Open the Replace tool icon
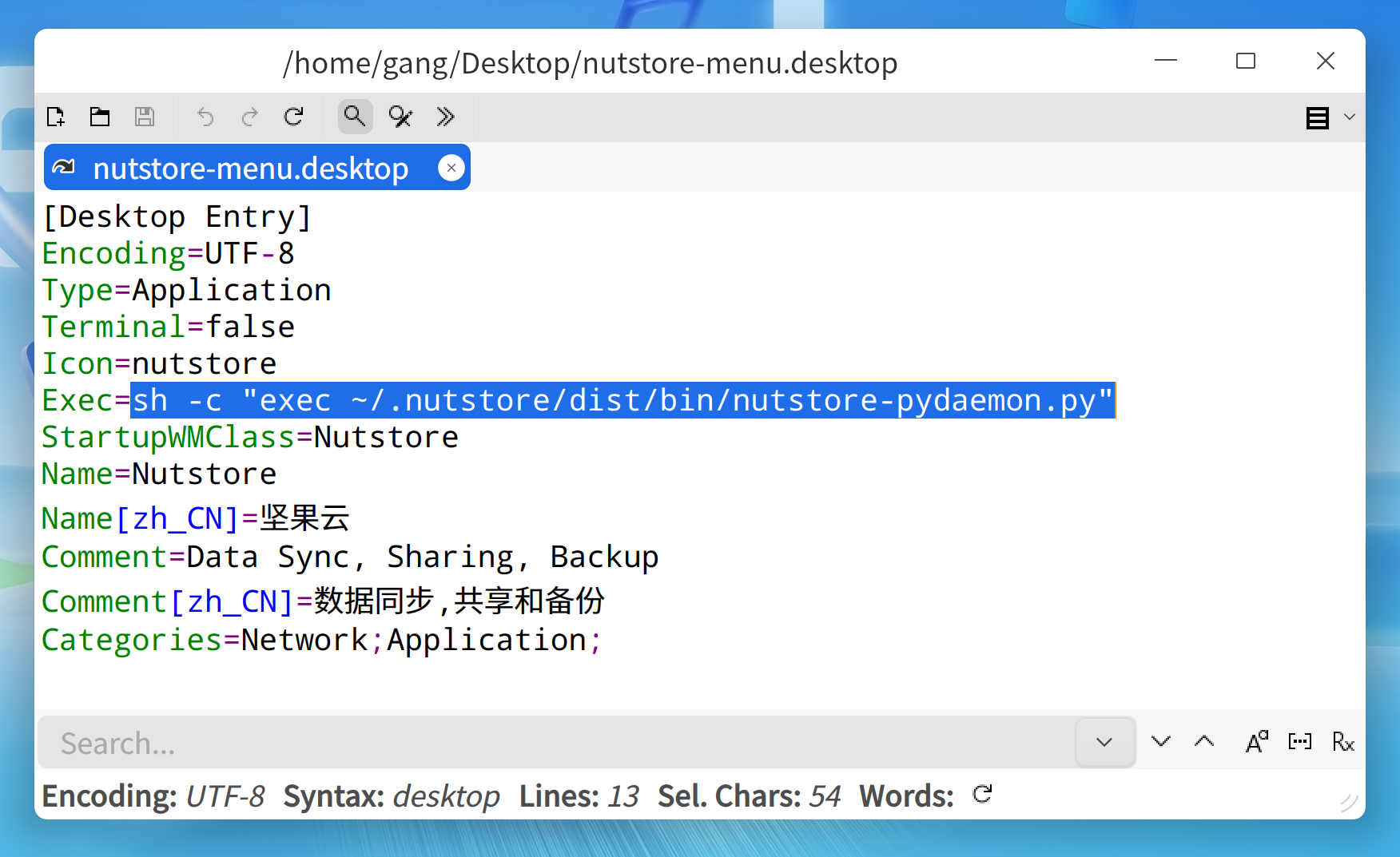This screenshot has width=1400, height=857. [x=400, y=117]
